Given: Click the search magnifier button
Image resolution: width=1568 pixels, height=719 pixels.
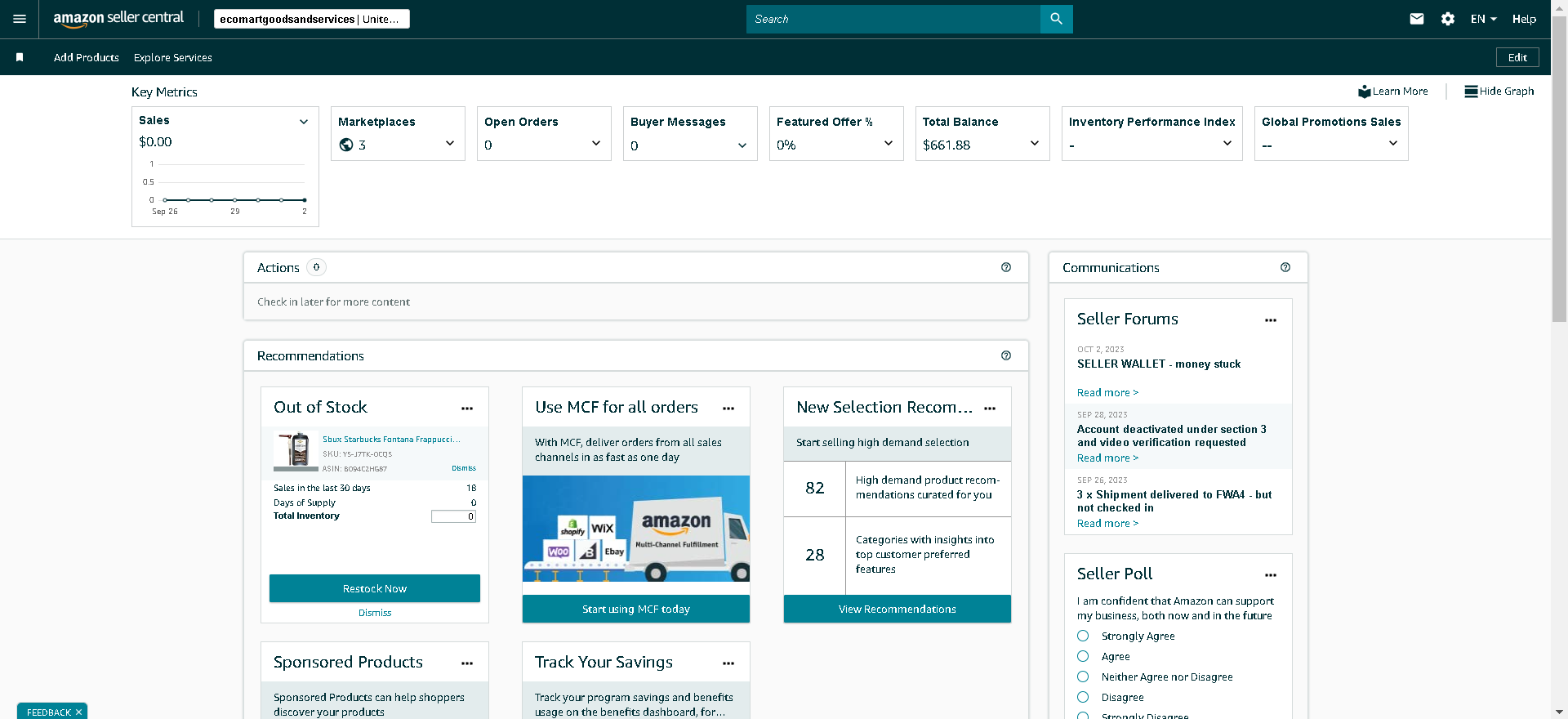Looking at the screenshot, I should (1056, 19).
